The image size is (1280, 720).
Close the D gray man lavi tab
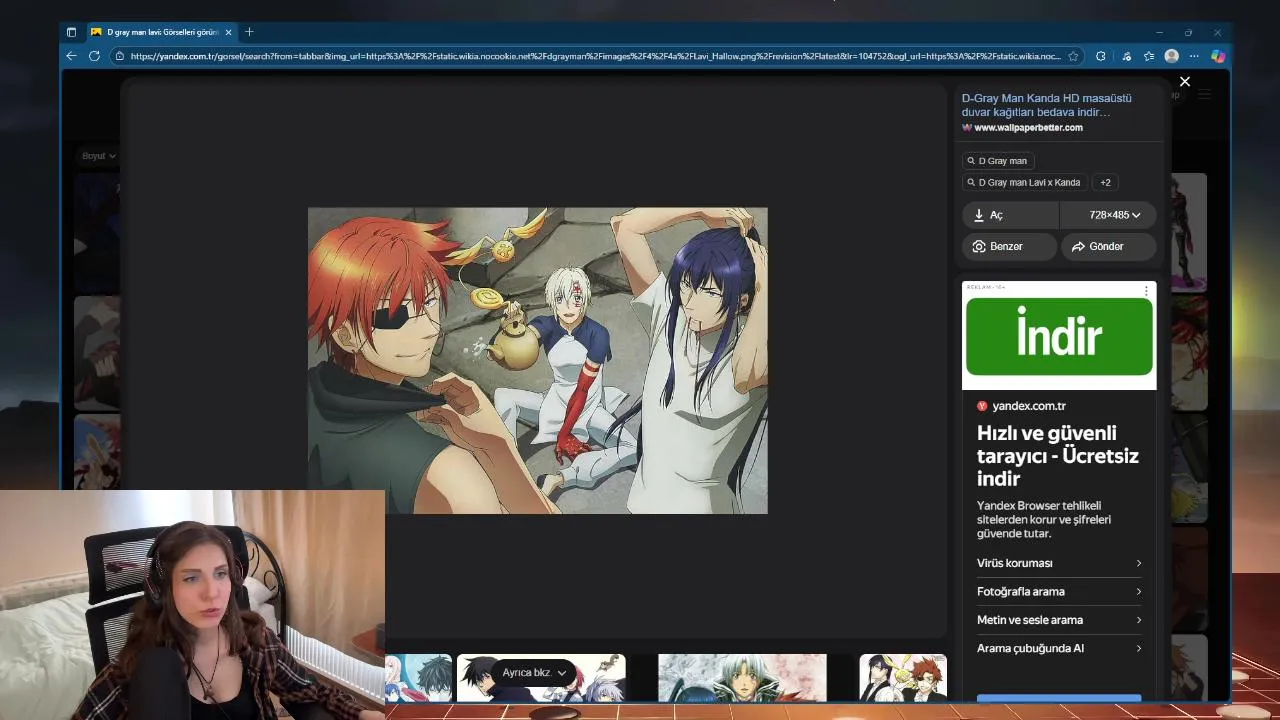pyautogui.click(x=228, y=32)
